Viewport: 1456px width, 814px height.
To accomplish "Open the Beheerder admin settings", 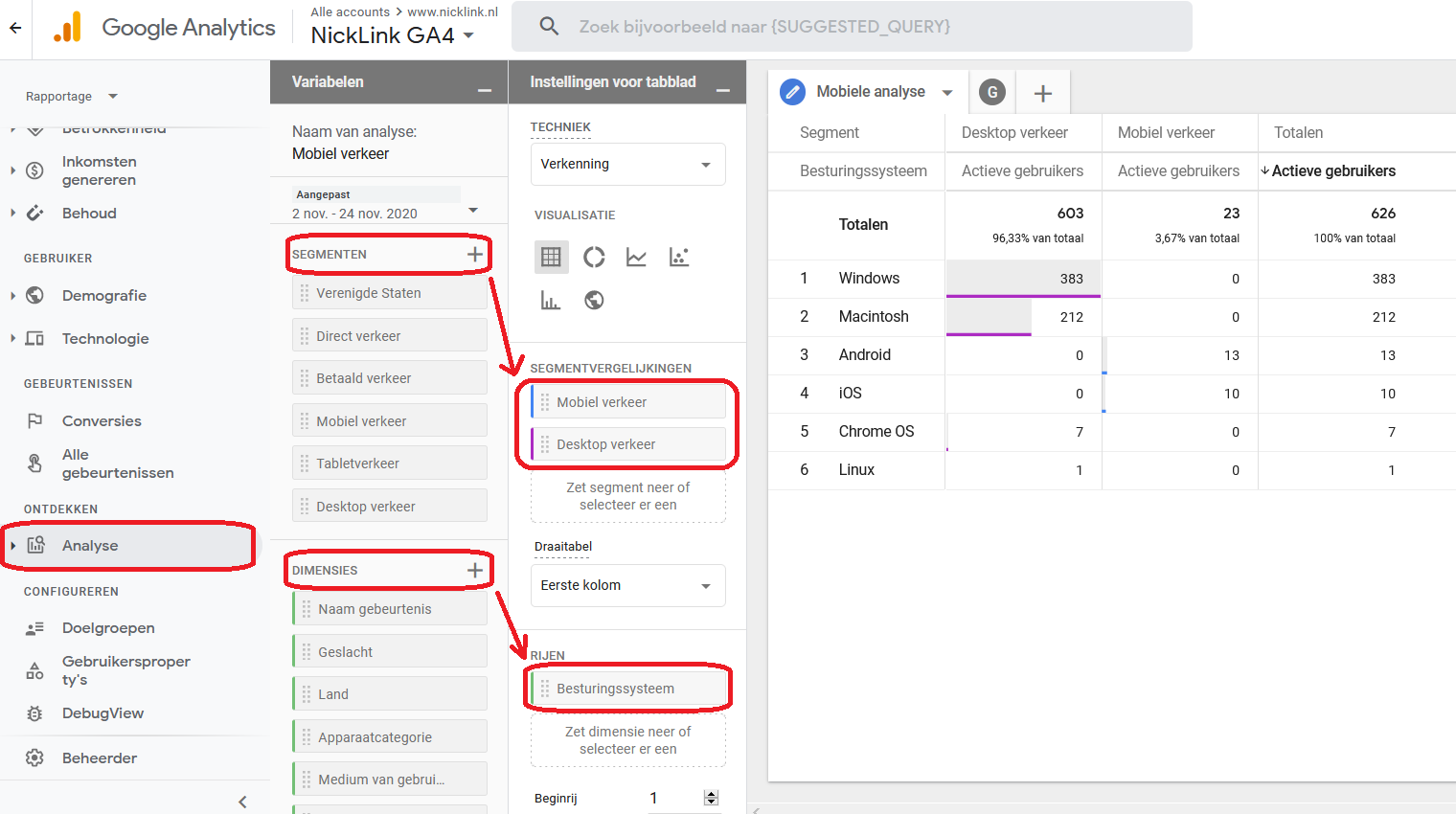I will point(99,758).
